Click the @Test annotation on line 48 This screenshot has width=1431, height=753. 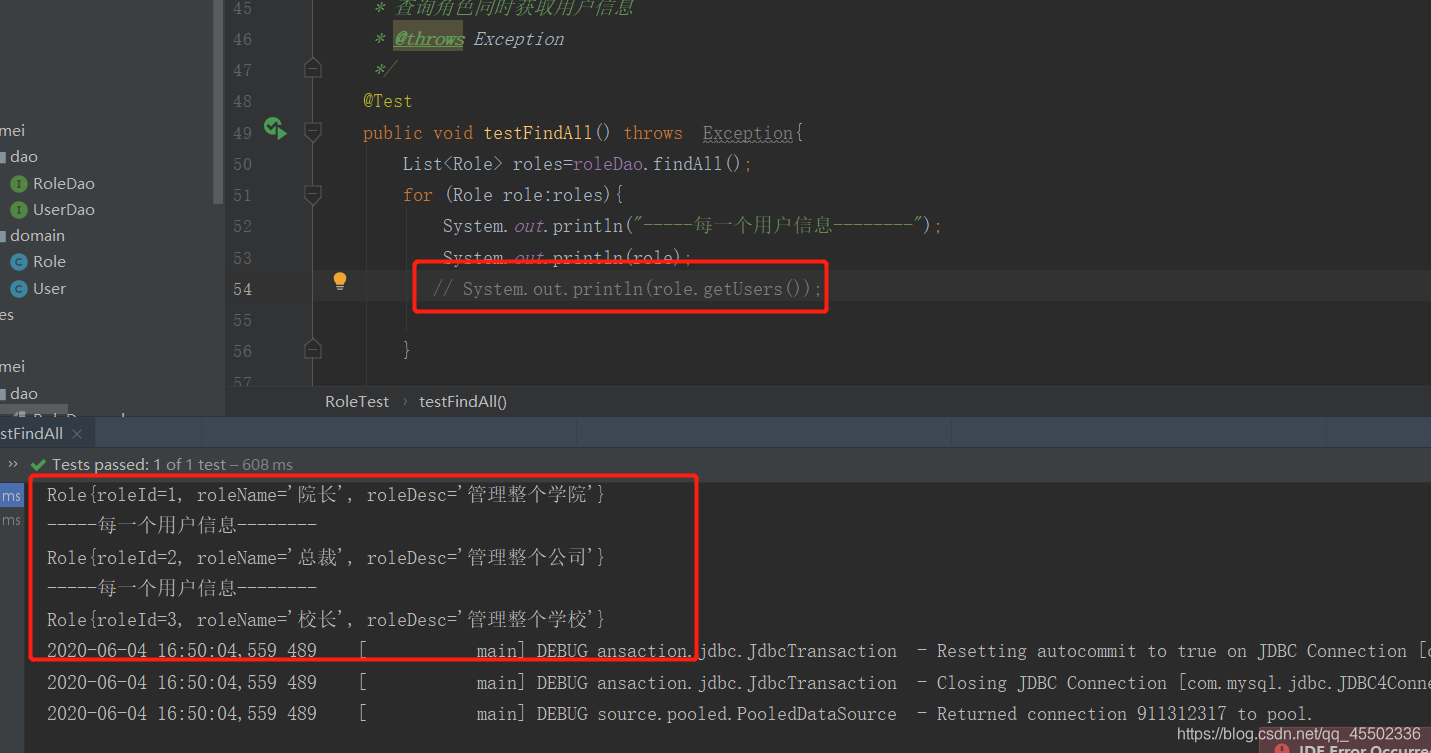tap(388, 101)
